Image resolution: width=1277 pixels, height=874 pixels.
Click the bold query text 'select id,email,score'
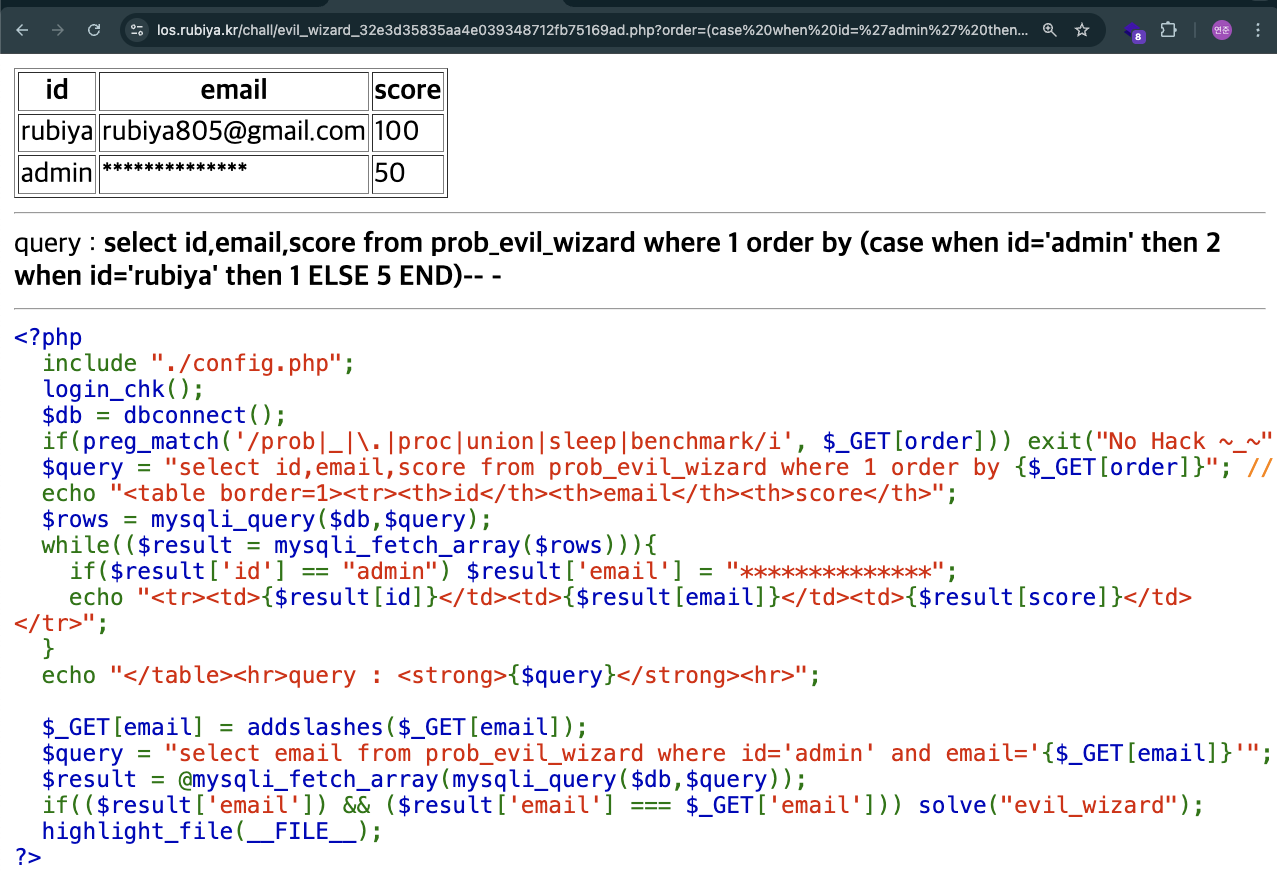click(229, 244)
